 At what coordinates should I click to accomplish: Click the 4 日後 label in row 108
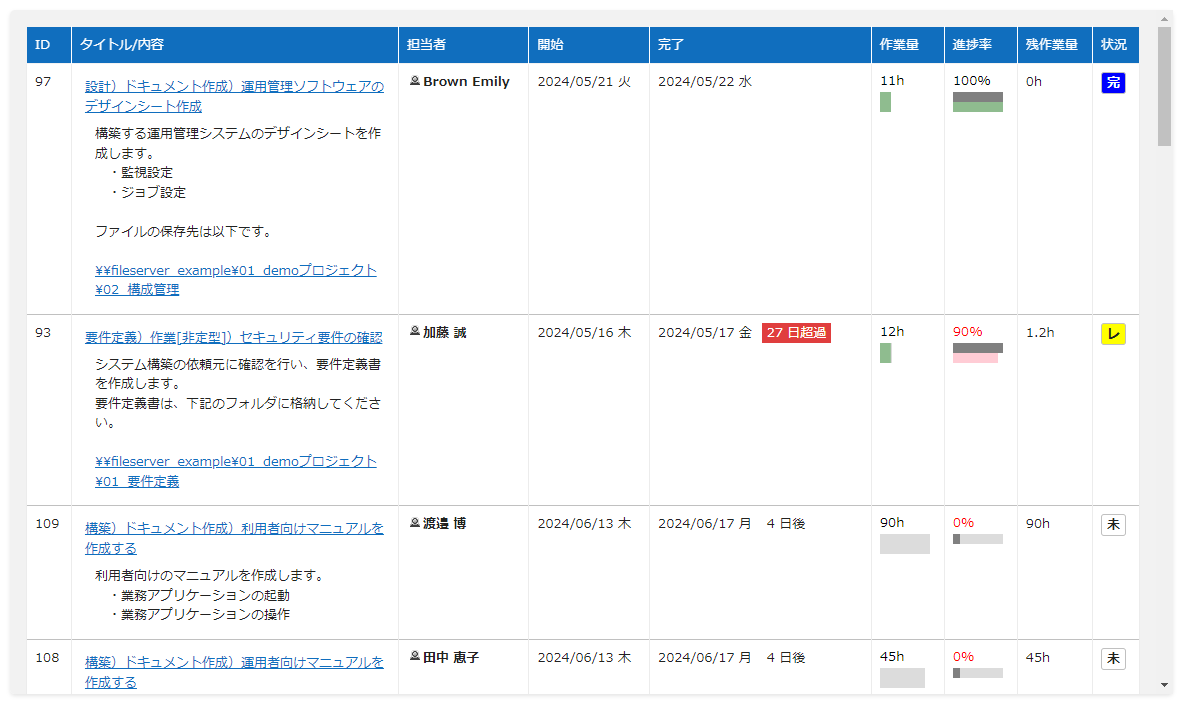click(786, 657)
